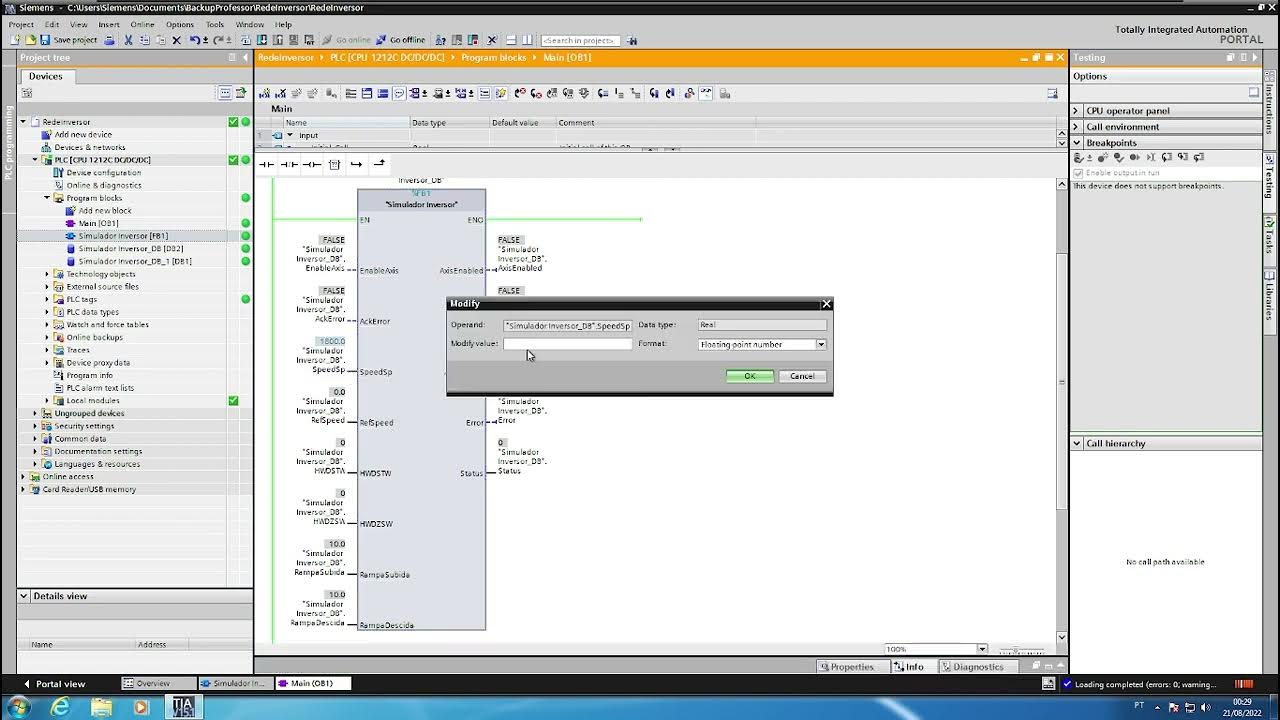Click OK in the Modify dialog
This screenshot has width=1280, height=720.
tap(750, 376)
